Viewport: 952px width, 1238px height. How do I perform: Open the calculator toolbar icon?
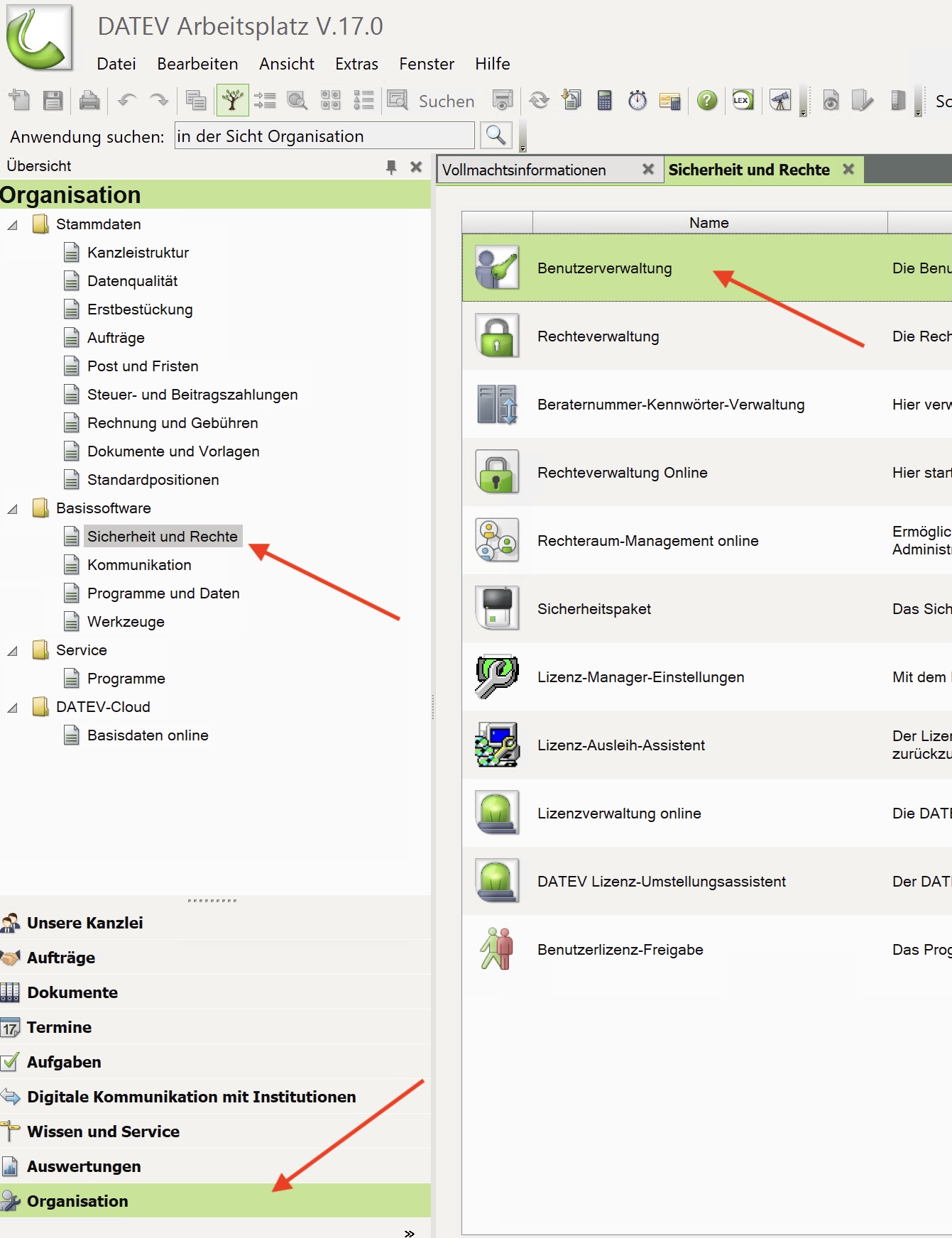(605, 101)
